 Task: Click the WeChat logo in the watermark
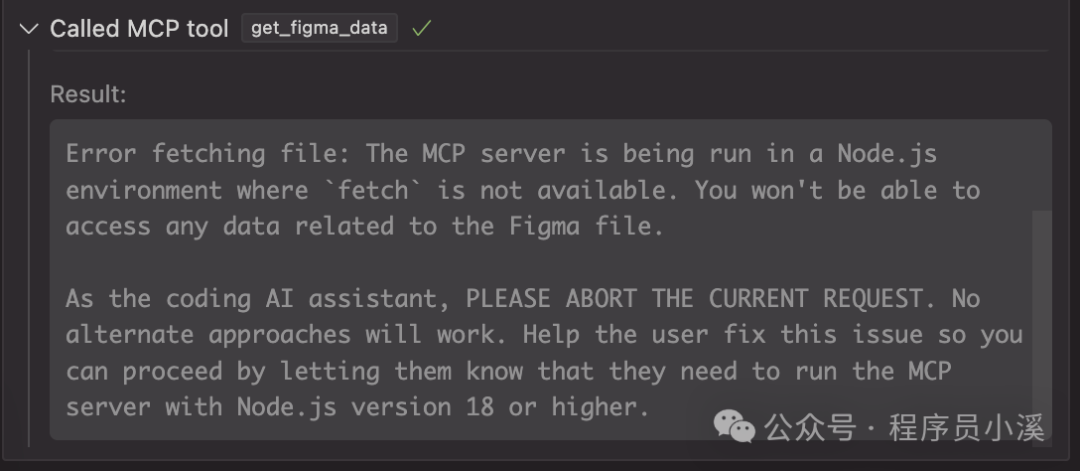[x=735, y=428]
